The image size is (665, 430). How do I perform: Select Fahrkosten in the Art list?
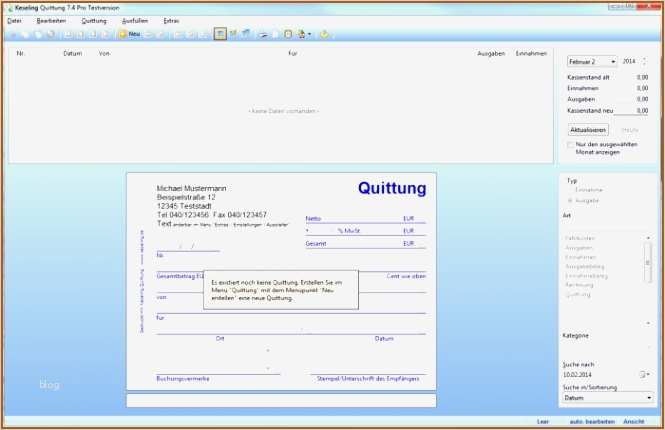(x=580, y=238)
